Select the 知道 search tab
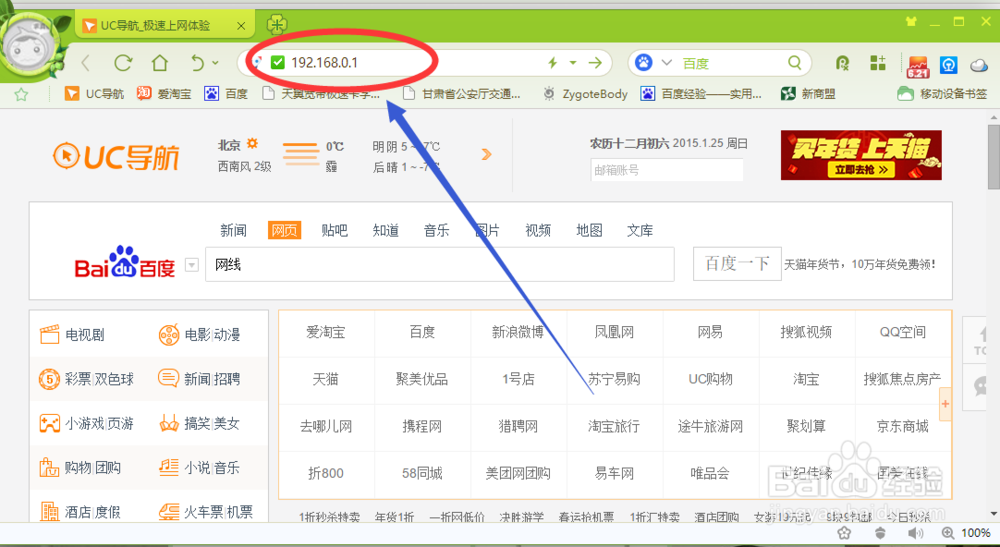 (386, 230)
